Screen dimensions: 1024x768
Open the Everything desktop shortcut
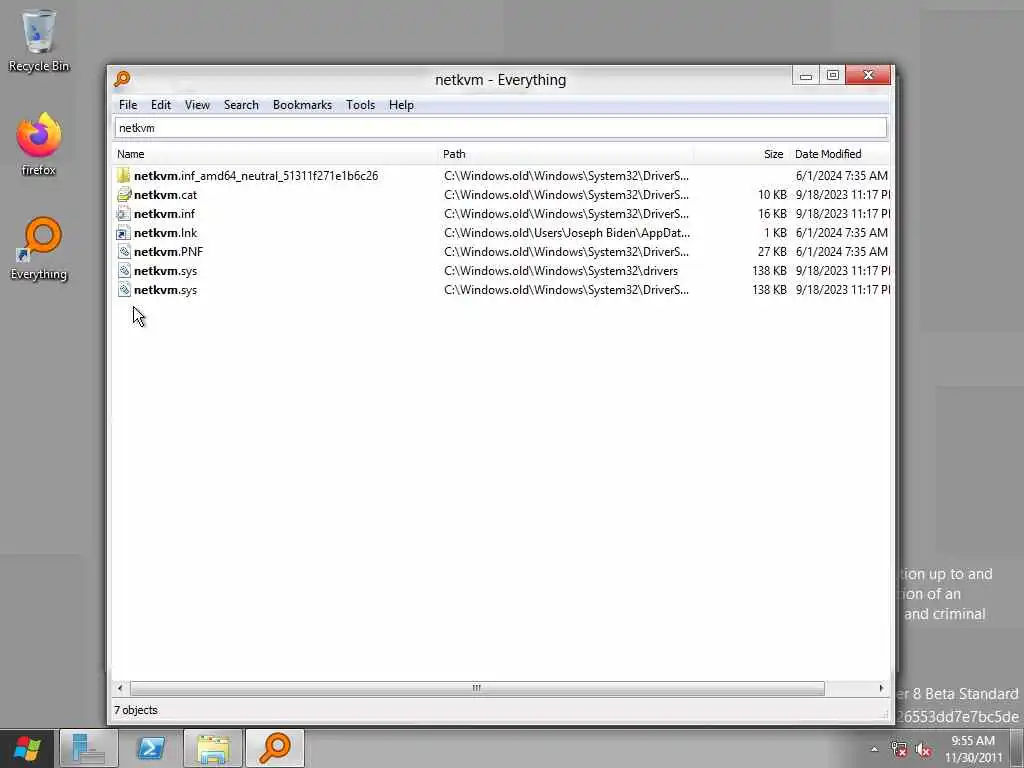point(39,248)
